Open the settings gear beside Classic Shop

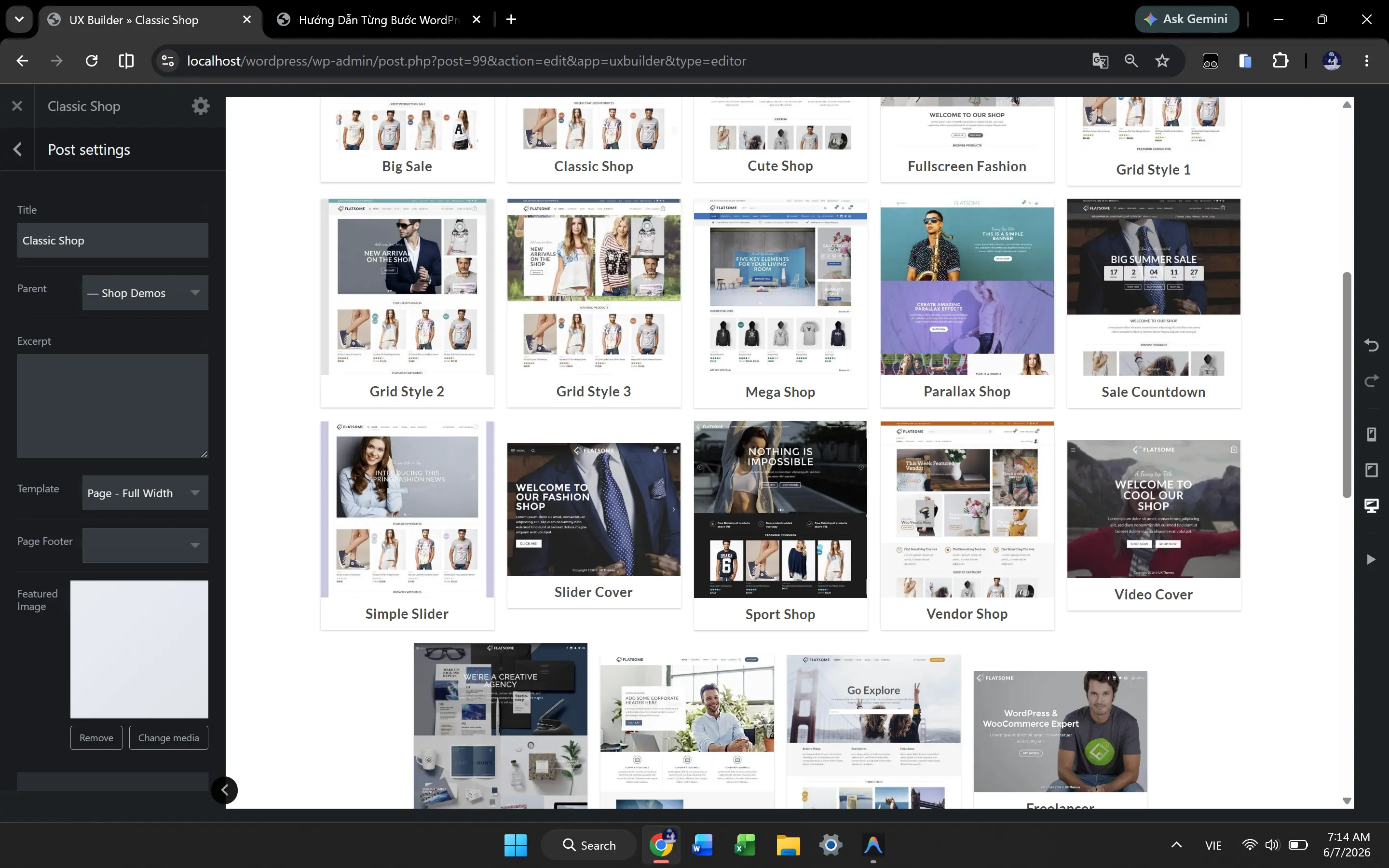pos(200,106)
